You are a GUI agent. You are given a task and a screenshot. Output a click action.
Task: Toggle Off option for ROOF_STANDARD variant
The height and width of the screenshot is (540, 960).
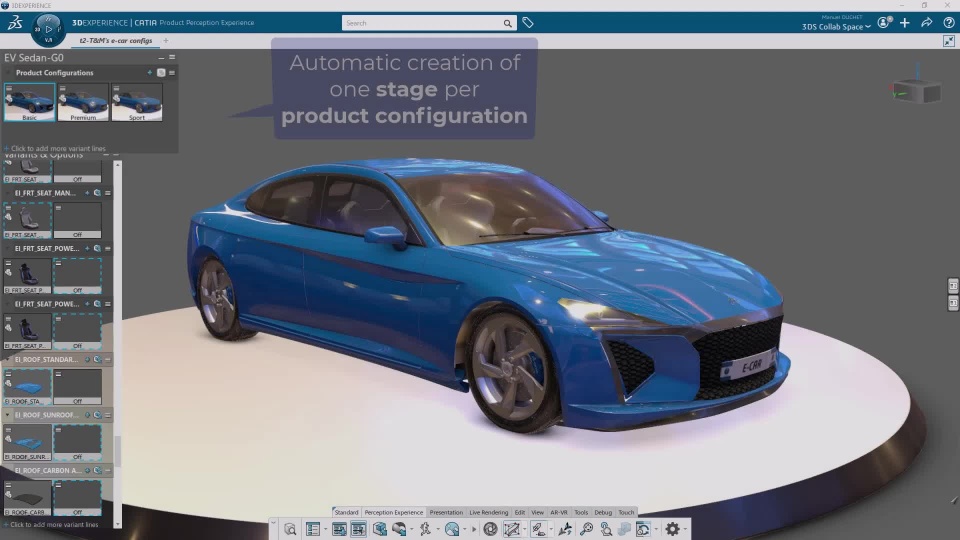pos(77,387)
